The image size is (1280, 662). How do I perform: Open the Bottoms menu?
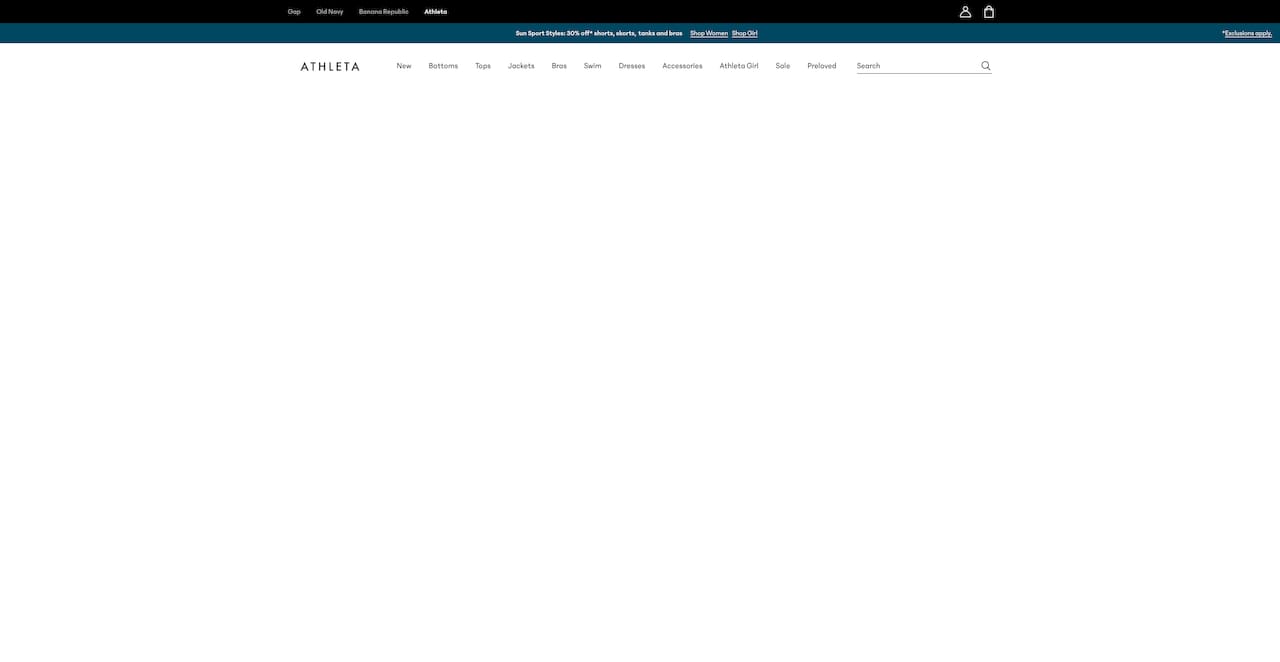coord(443,66)
